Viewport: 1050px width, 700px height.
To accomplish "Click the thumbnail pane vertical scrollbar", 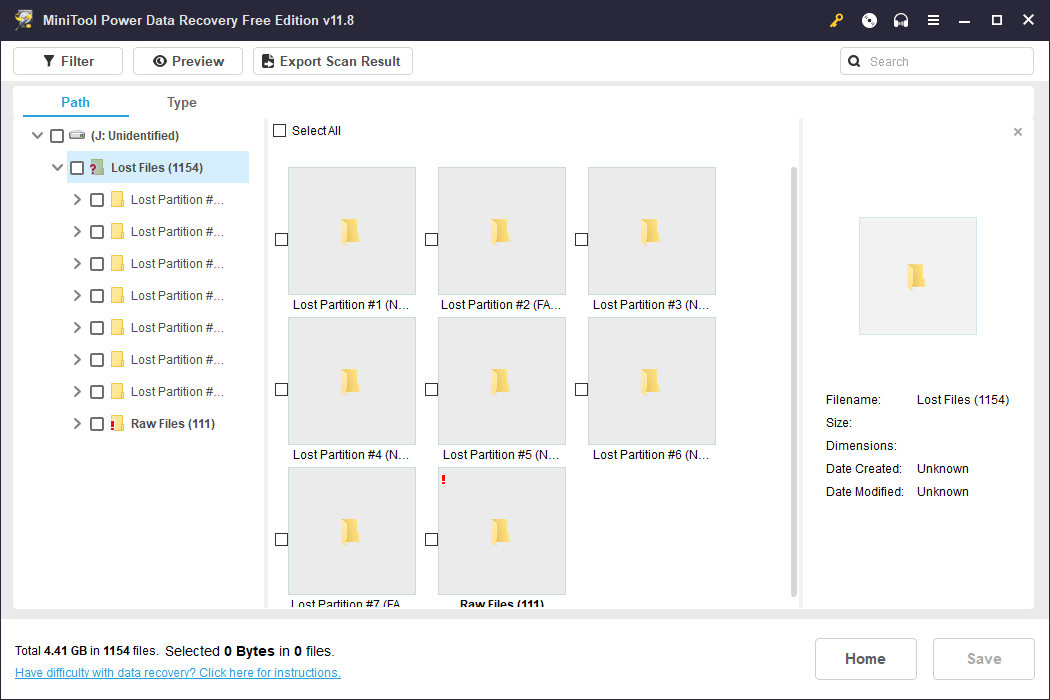I will (794, 382).
